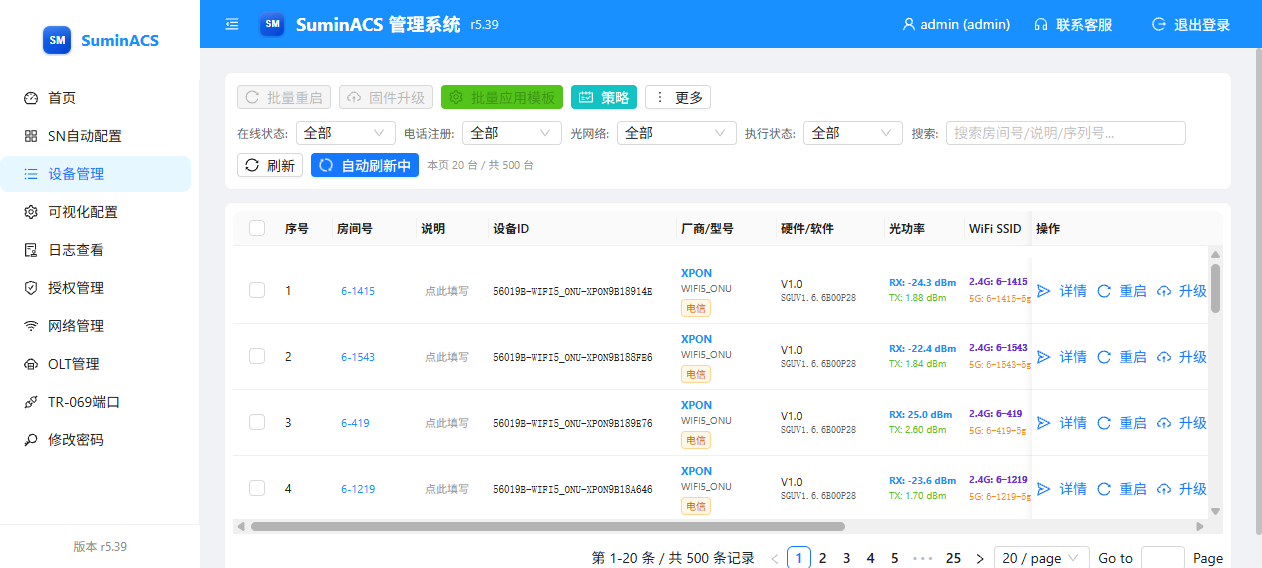This screenshot has height=568, width=1262.
Task: Tick the select-all checkbox in table header
Action: [x=257, y=228]
